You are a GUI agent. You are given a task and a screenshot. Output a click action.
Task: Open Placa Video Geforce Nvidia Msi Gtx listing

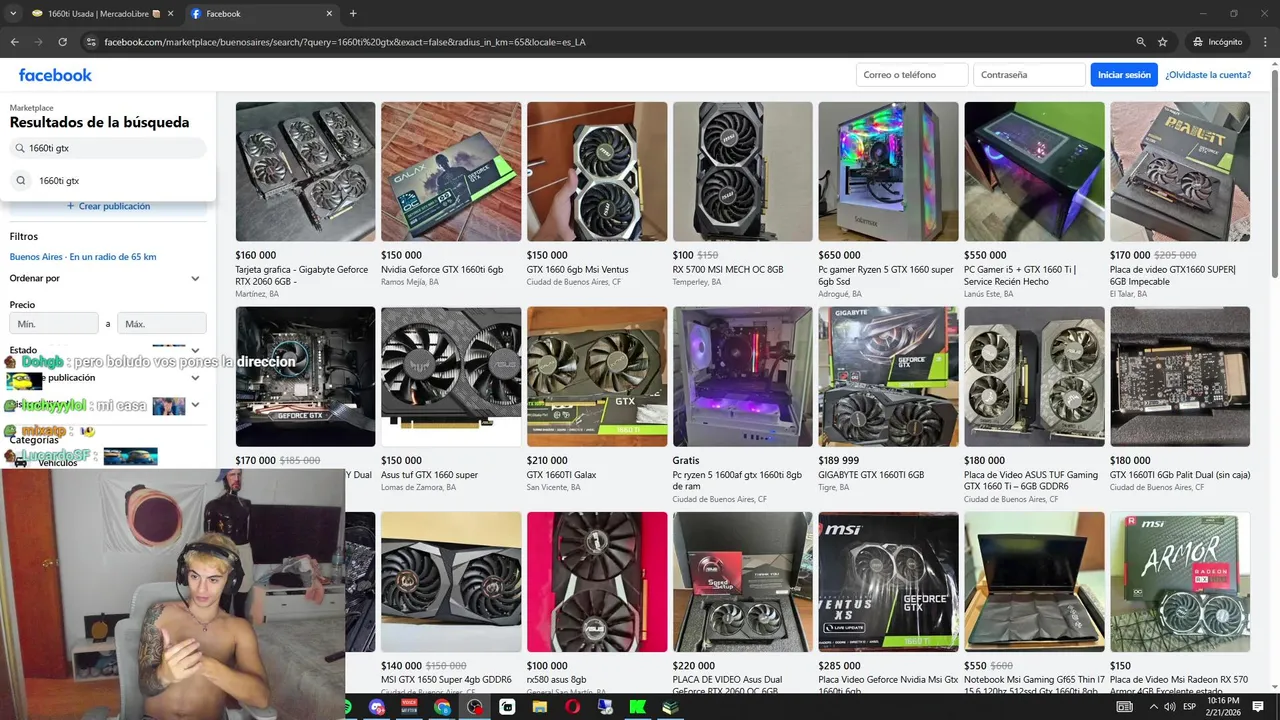[888, 602]
